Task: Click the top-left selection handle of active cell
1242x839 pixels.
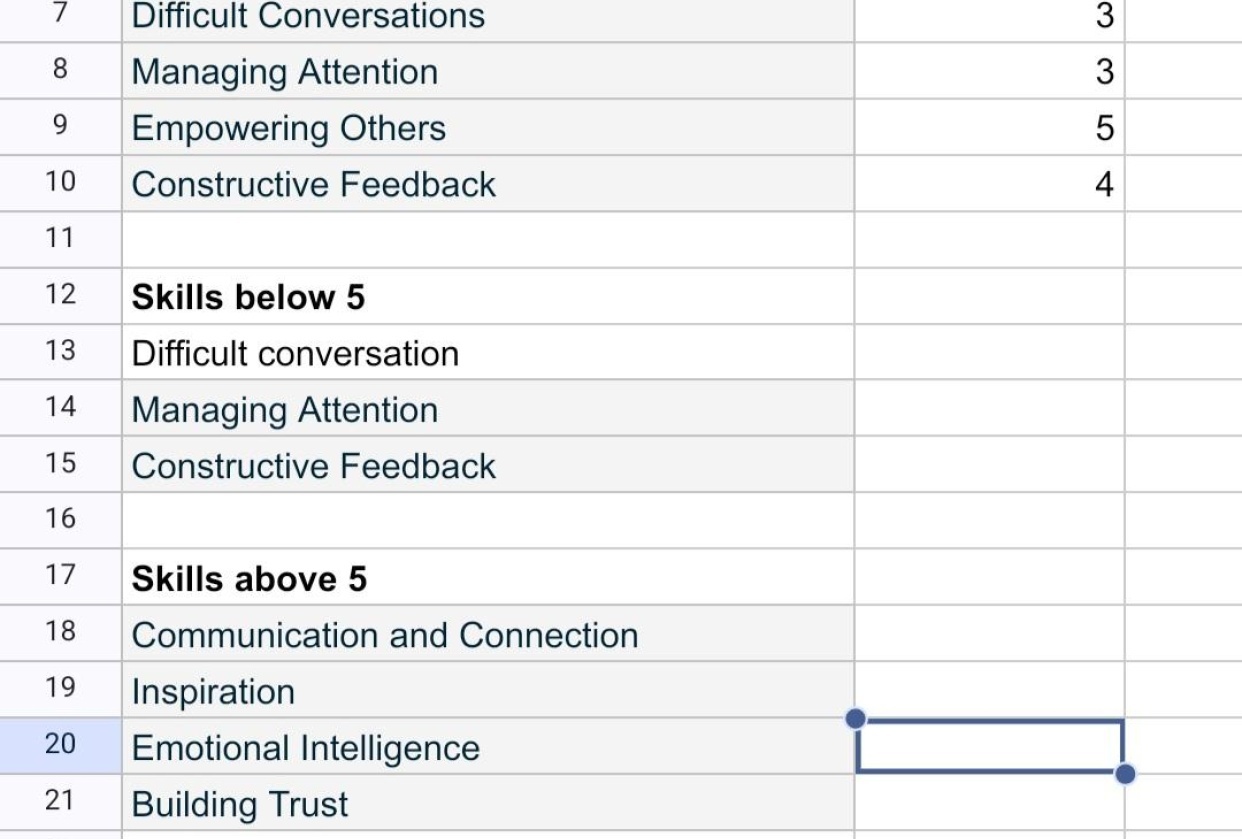Action: pos(855,718)
